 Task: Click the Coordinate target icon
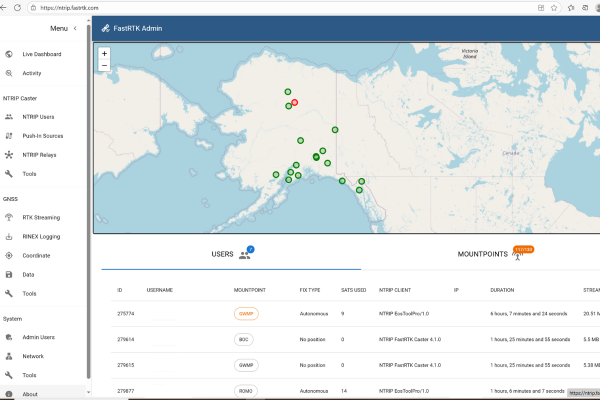[9, 255]
